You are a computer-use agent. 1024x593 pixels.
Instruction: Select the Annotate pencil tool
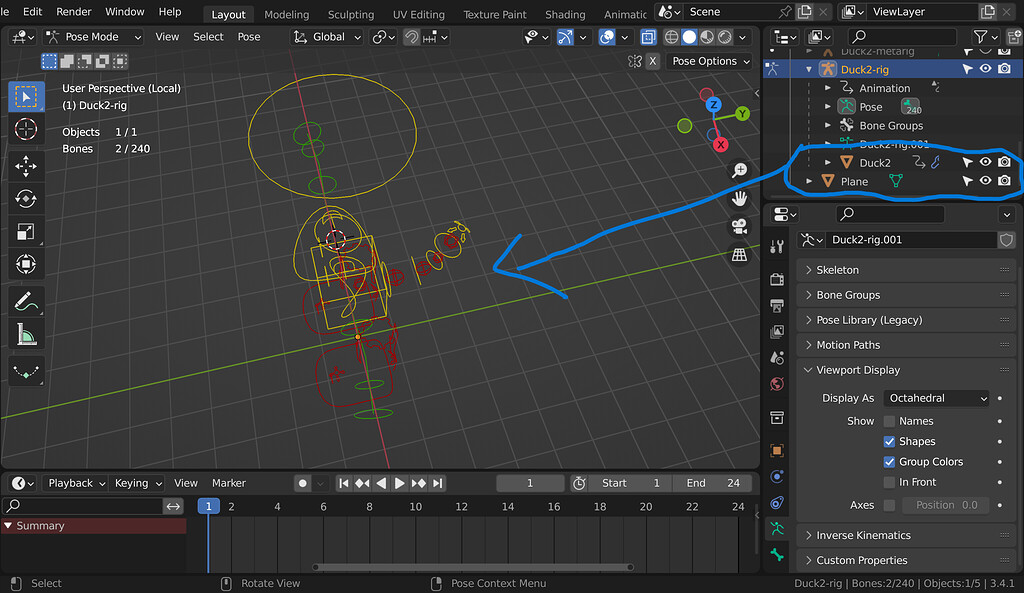click(x=26, y=300)
